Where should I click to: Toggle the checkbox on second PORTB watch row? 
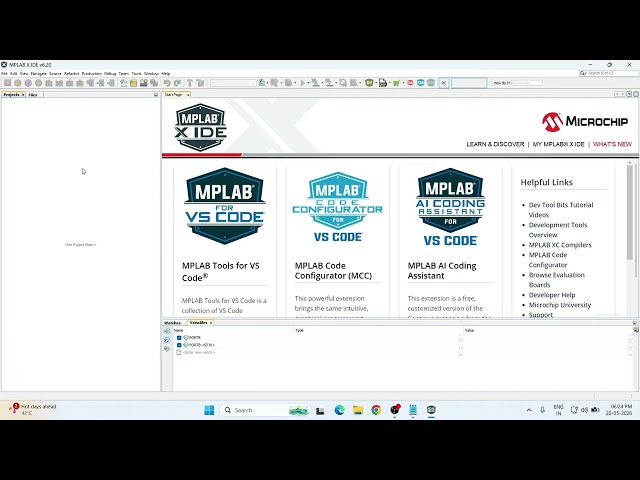(179, 345)
